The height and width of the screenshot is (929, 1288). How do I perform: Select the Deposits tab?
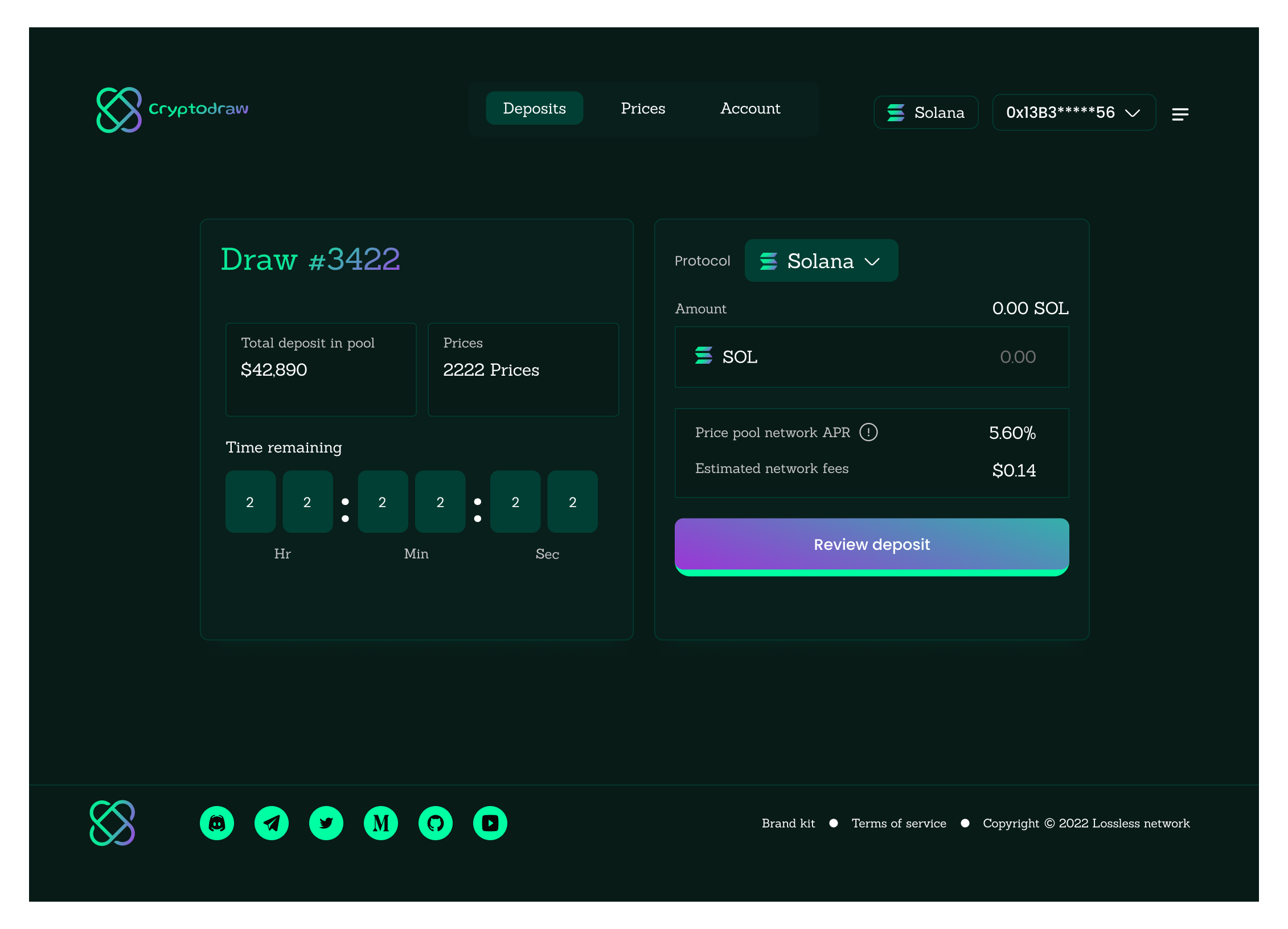[x=534, y=108]
